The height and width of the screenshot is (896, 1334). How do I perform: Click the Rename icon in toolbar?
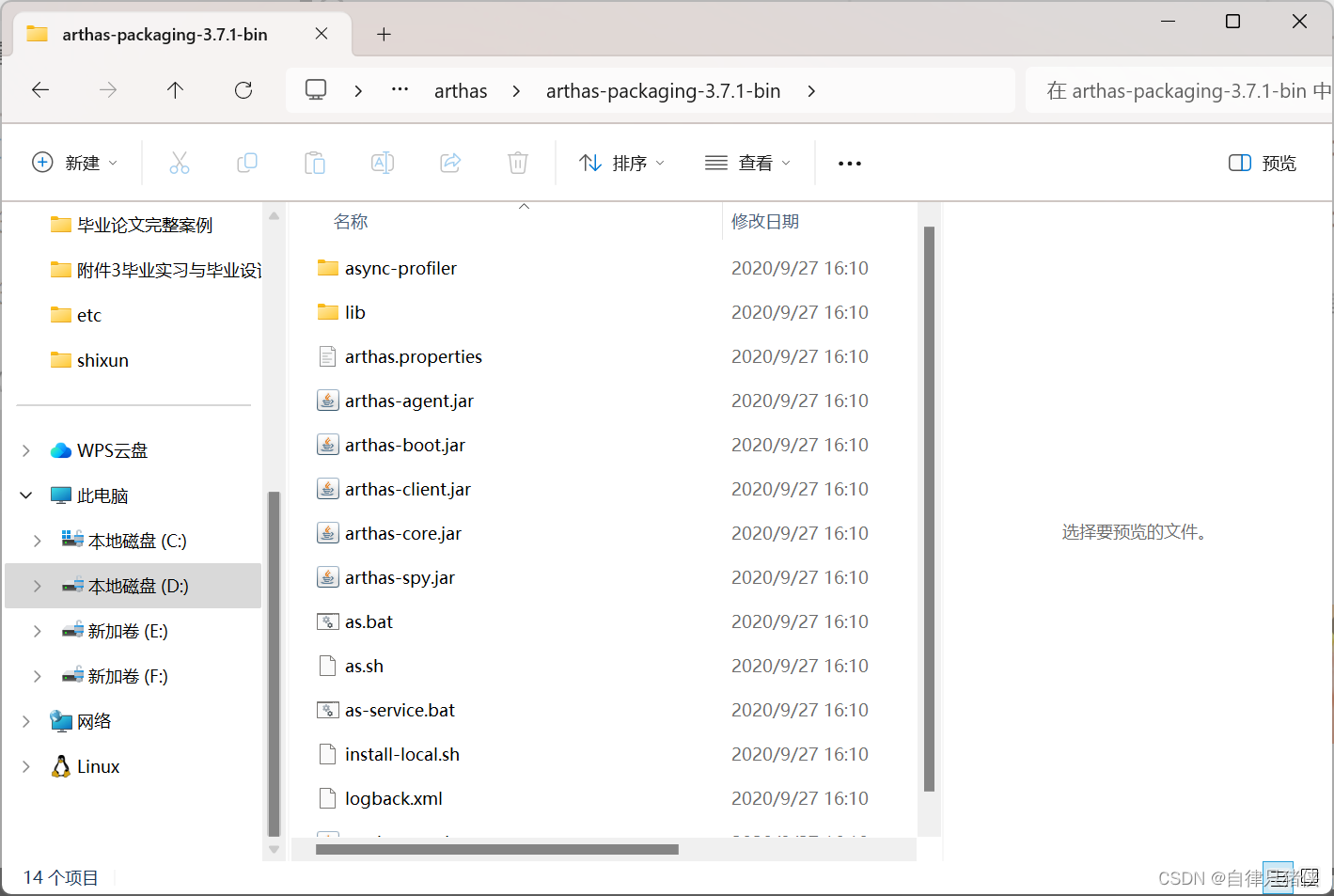(x=383, y=163)
